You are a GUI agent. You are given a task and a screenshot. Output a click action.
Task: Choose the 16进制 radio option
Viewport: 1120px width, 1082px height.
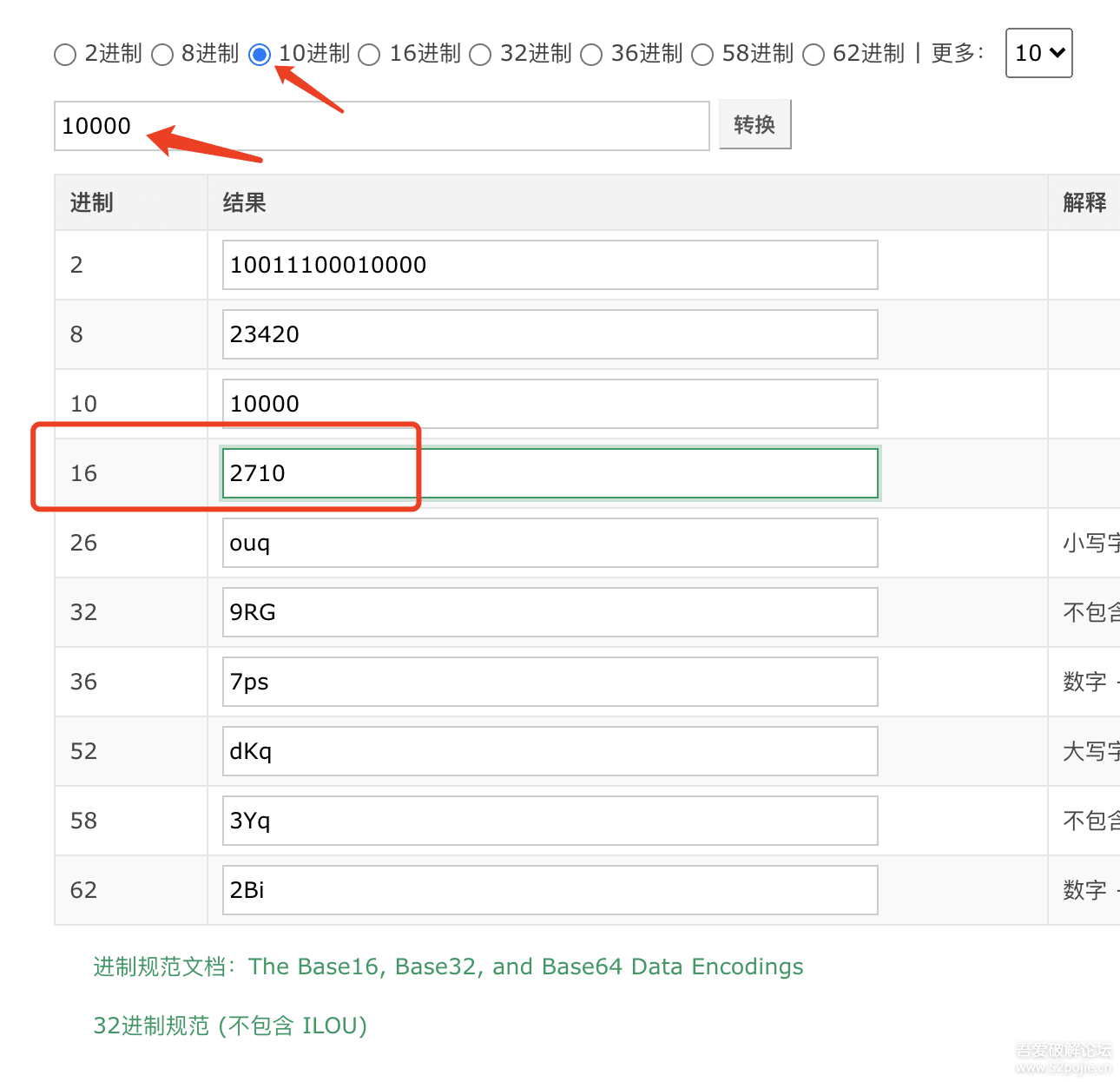pyautogui.click(x=370, y=55)
